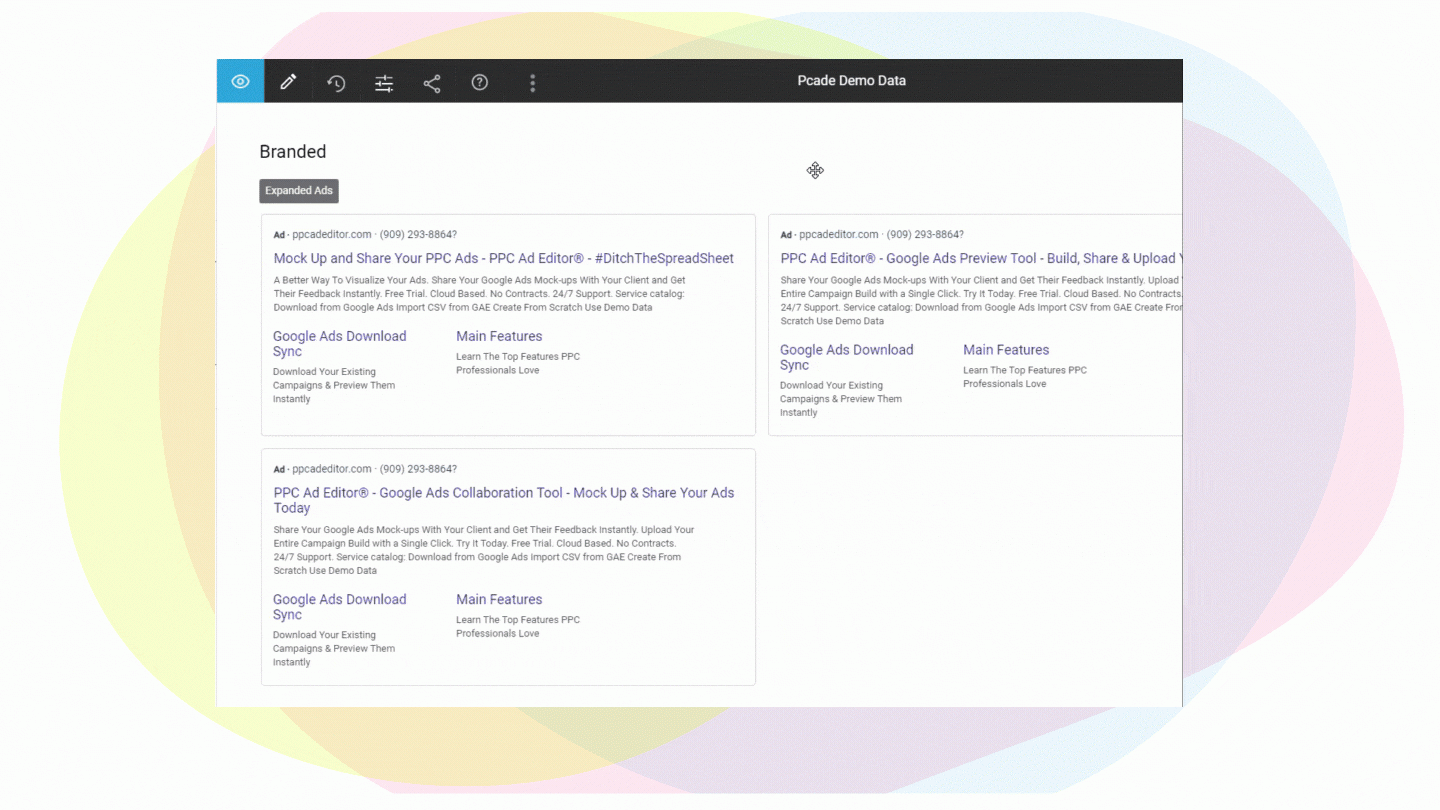
Task: Click the share icon in toolbar
Action: (x=432, y=83)
